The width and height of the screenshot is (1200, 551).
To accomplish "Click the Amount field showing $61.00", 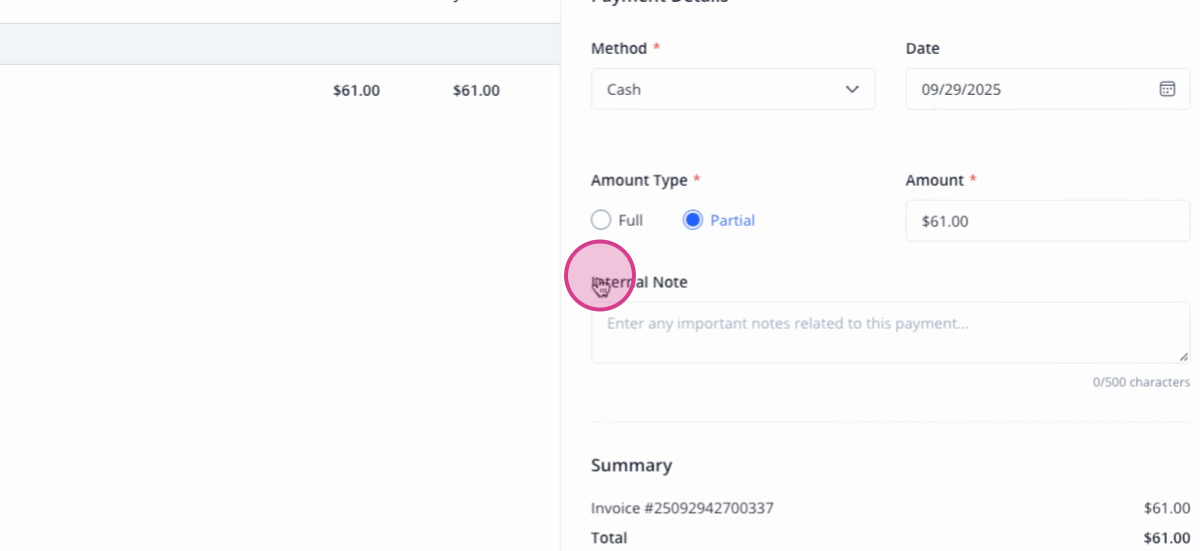I will (x=1048, y=221).
